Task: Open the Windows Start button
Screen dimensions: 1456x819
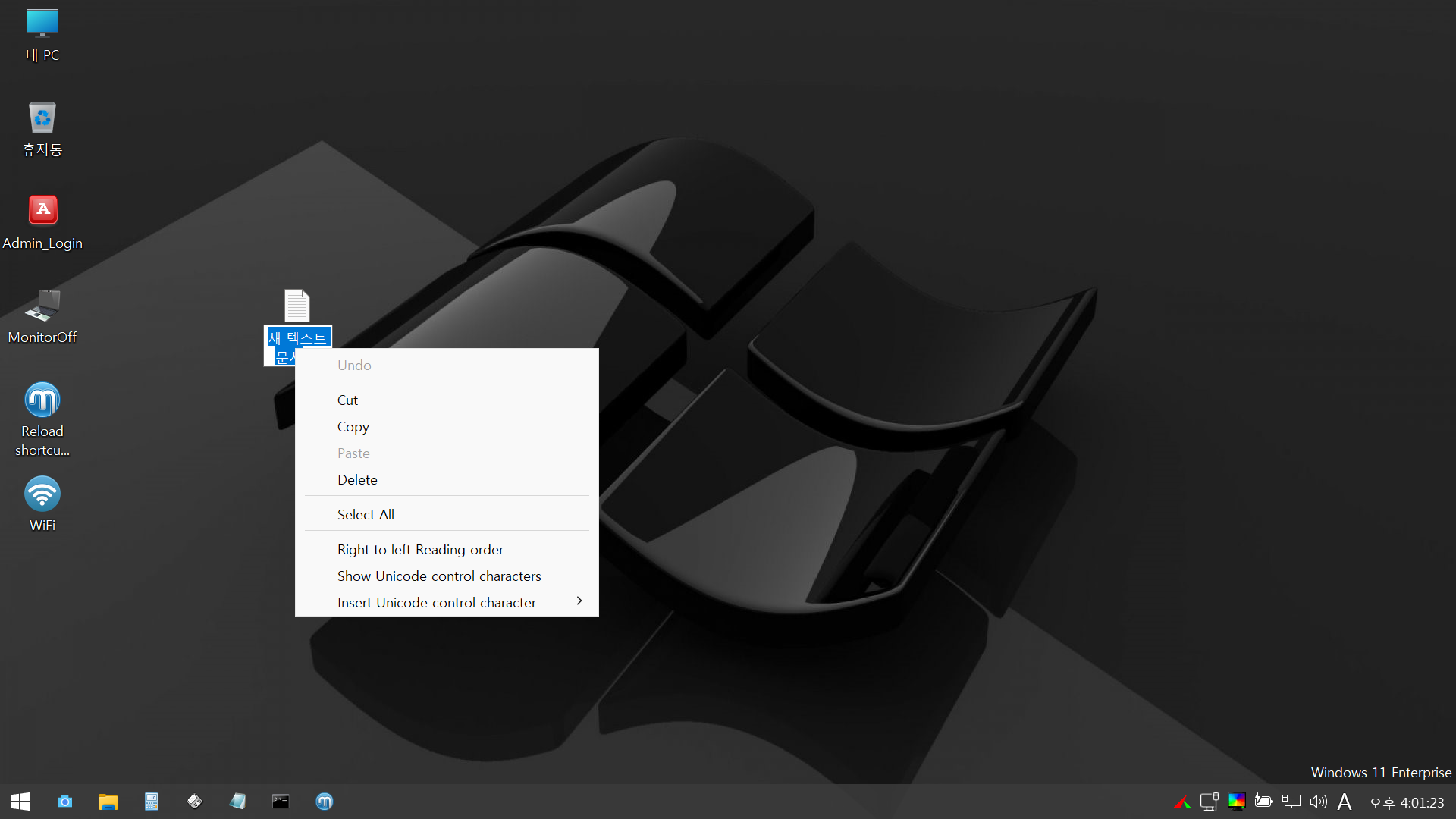Action: point(20,802)
